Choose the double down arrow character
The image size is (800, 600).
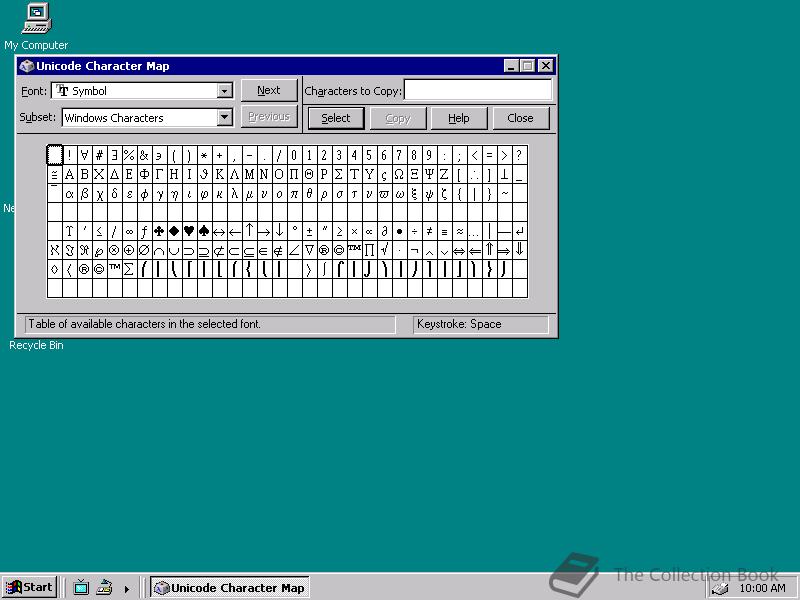tap(520, 250)
